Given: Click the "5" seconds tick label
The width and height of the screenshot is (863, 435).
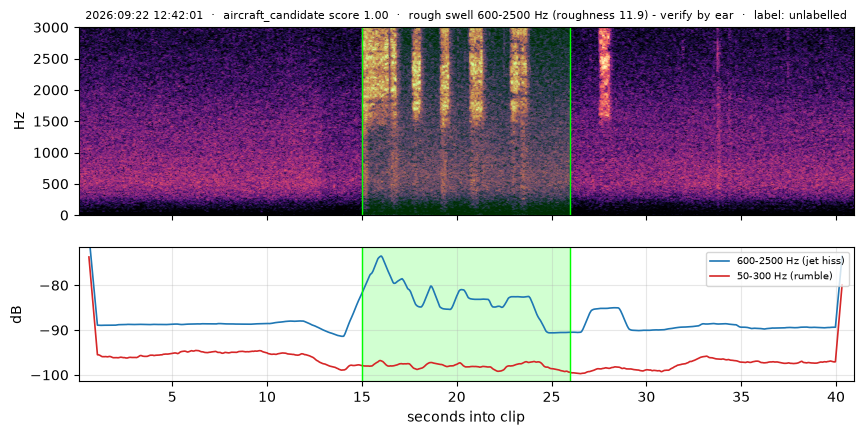Looking at the screenshot, I should coord(173,397).
